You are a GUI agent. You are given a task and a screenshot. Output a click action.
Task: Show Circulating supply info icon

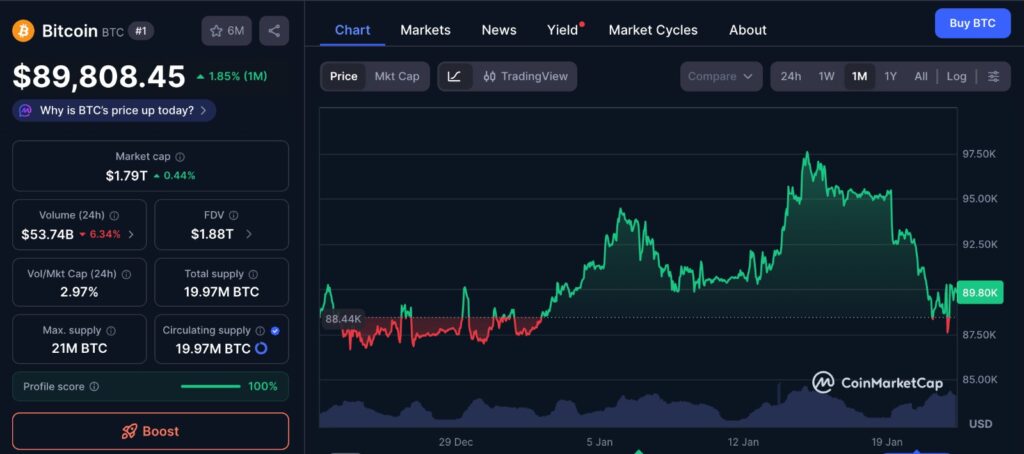pyautogui.click(x=260, y=331)
